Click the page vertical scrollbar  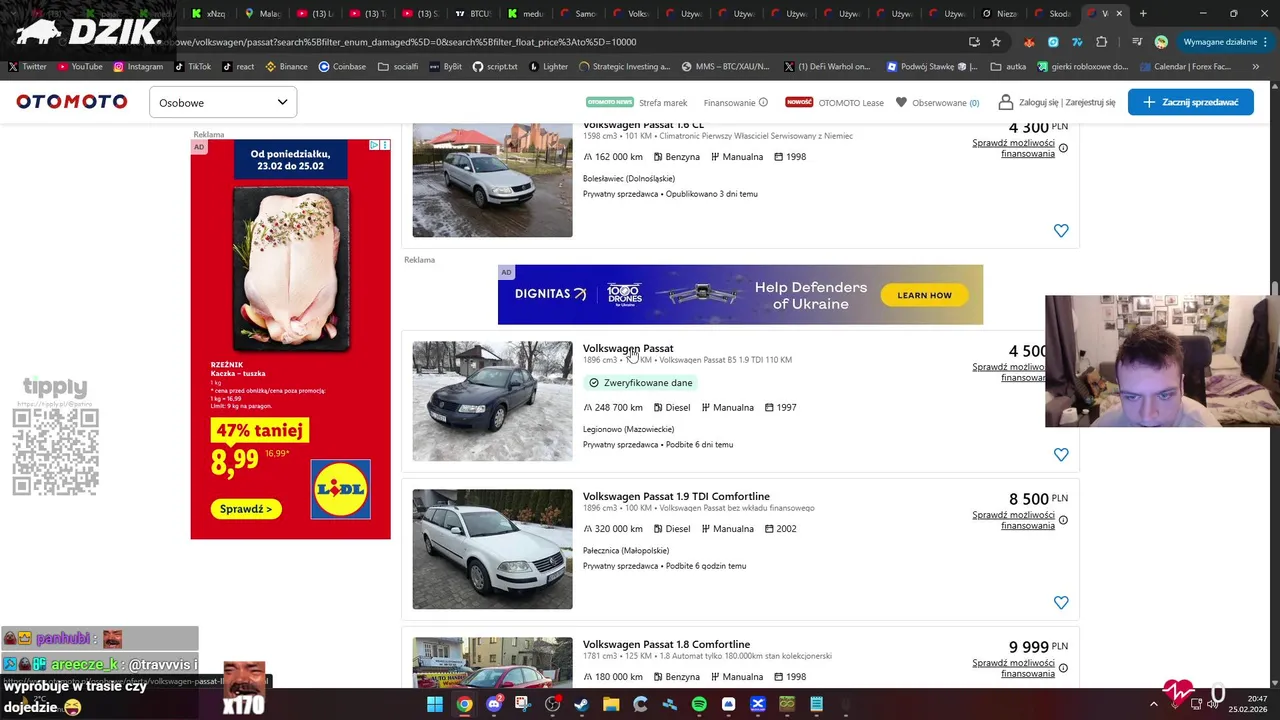pyautogui.click(x=1274, y=290)
